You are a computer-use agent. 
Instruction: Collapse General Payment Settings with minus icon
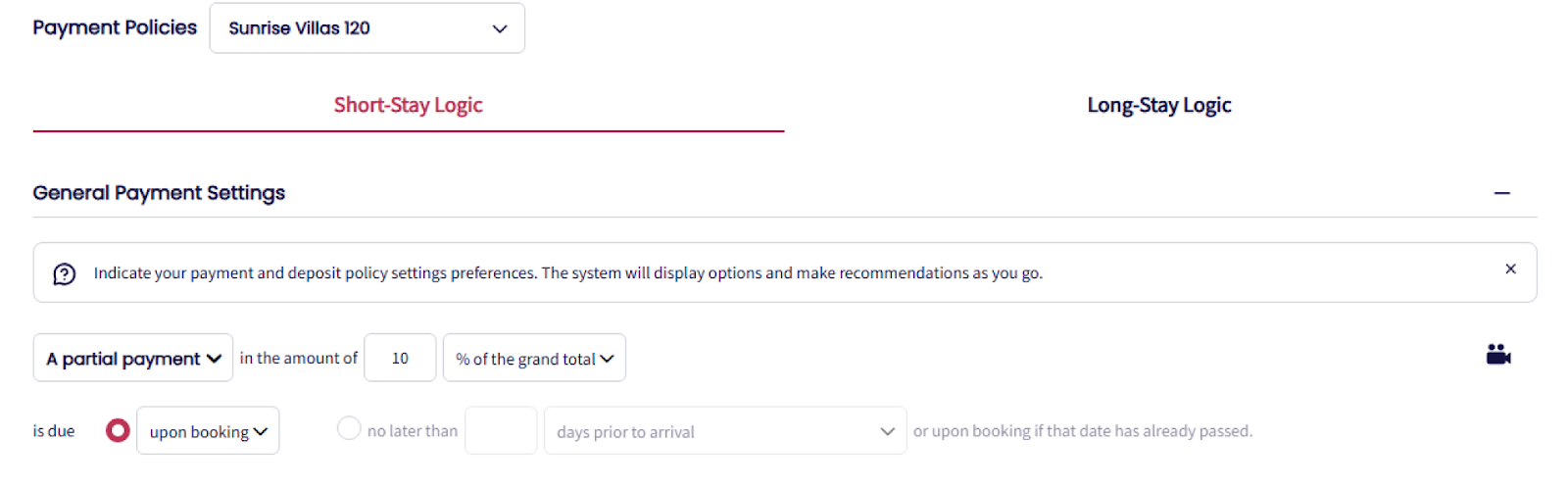(x=1501, y=194)
